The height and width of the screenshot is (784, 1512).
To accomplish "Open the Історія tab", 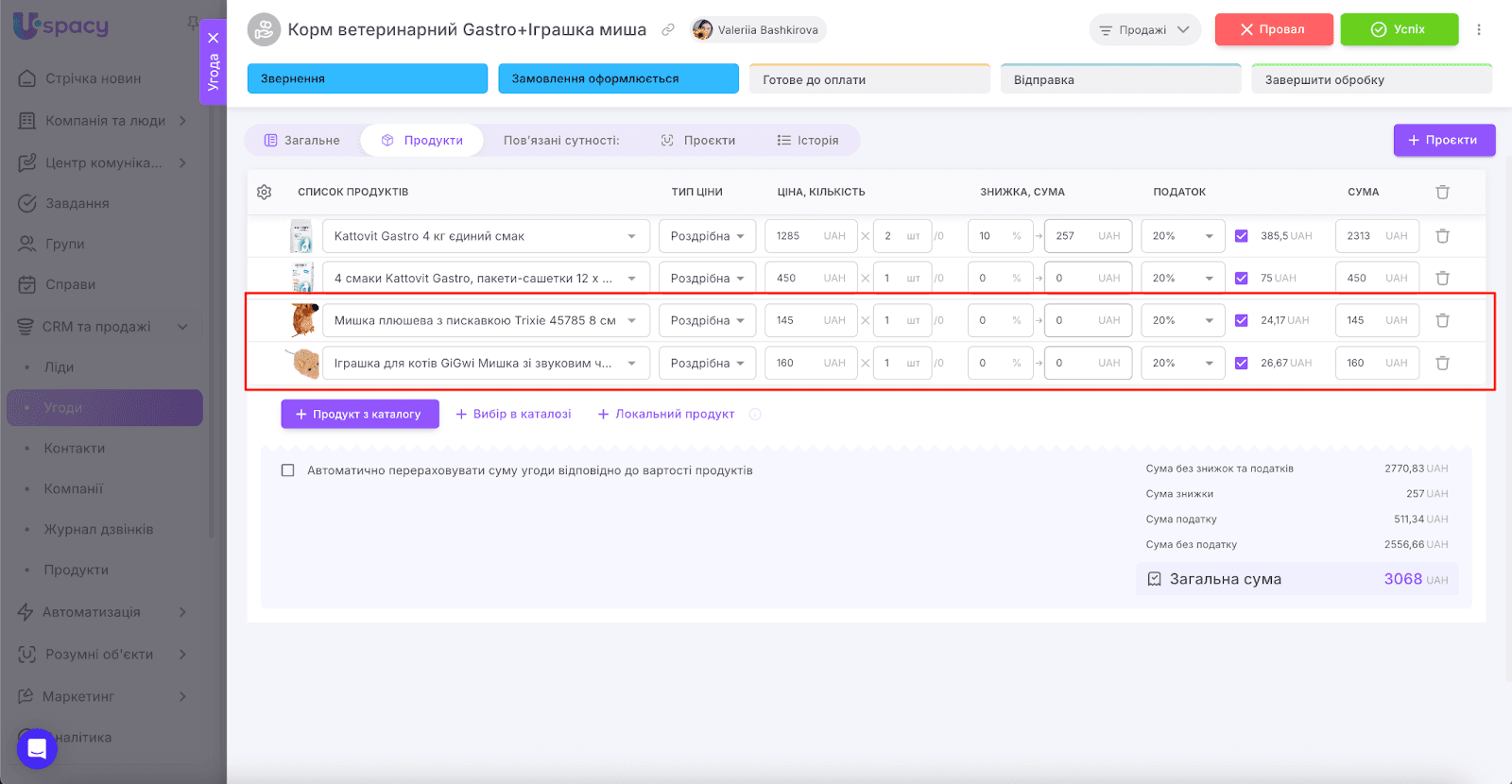I will (x=808, y=141).
